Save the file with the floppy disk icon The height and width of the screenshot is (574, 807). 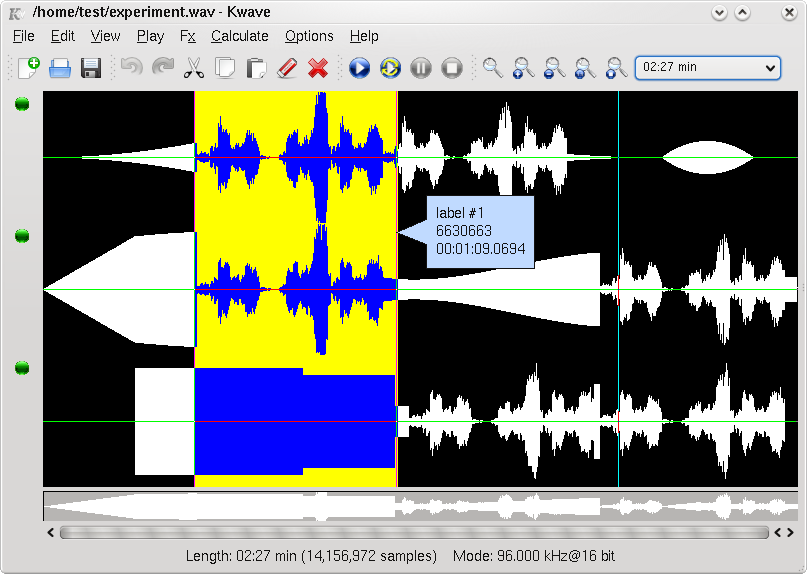click(x=91, y=68)
